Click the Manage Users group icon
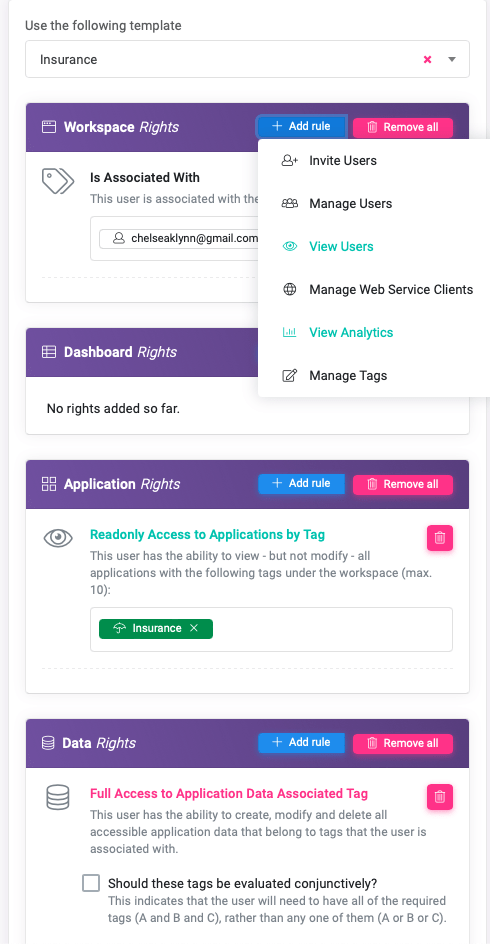490x944 pixels. pos(290,203)
